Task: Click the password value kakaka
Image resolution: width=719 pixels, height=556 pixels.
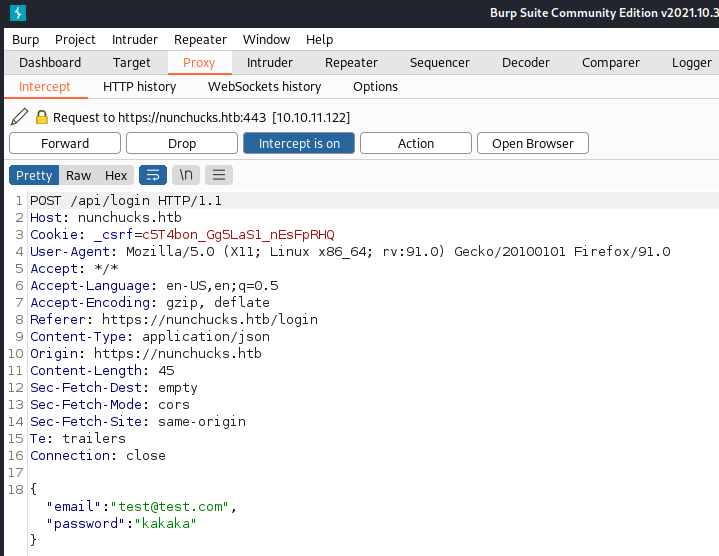Action: pos(166,523)
